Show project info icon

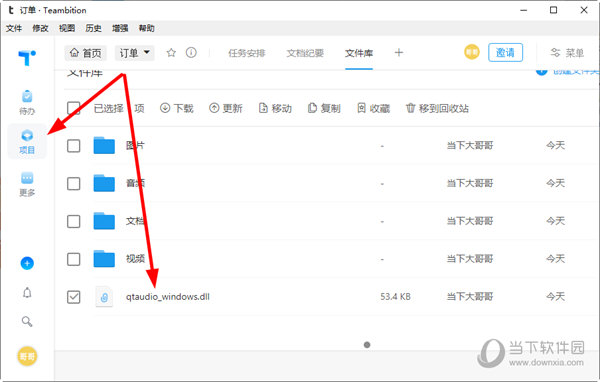point(191,52)
